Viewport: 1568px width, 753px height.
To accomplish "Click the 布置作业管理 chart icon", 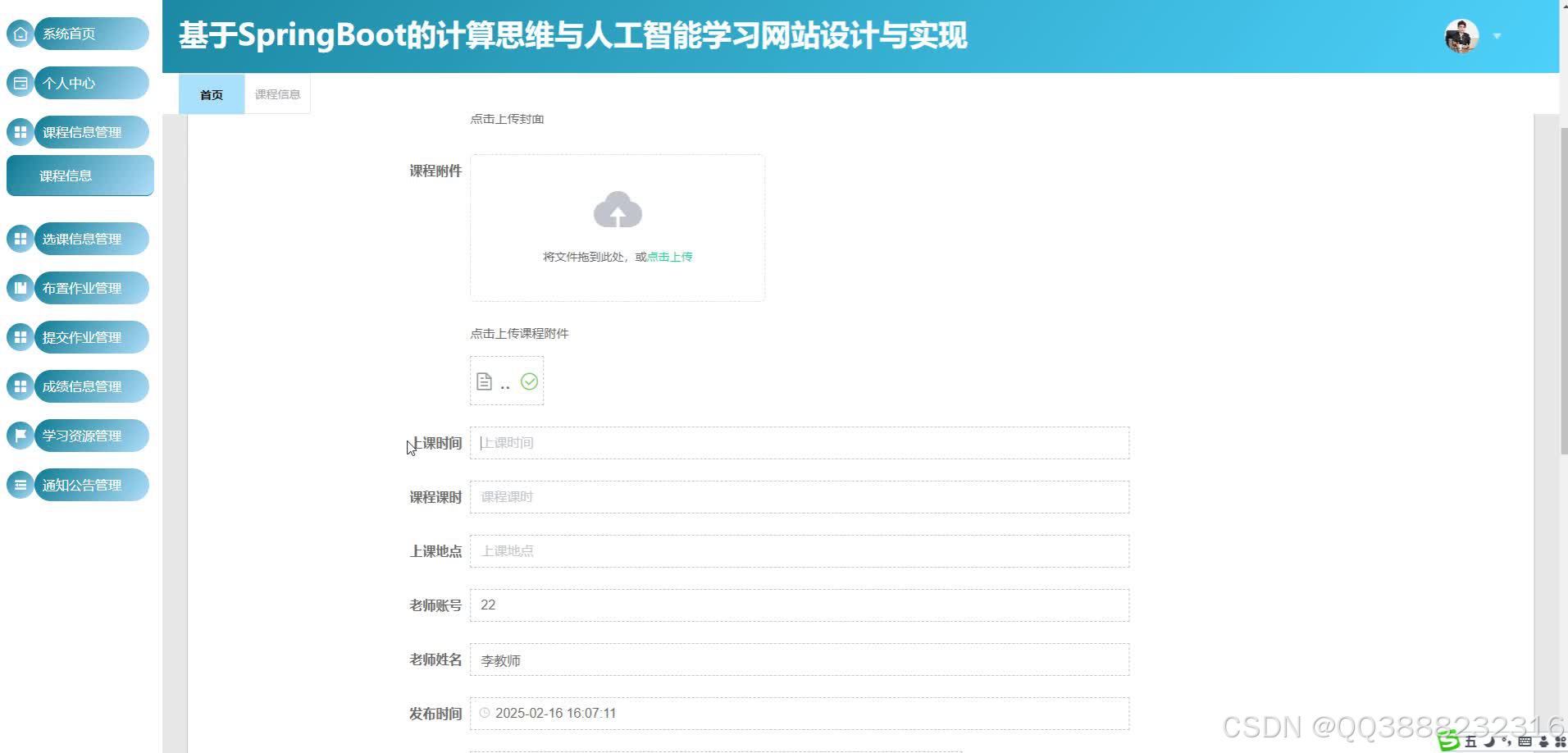I will (x=20, y=288).
